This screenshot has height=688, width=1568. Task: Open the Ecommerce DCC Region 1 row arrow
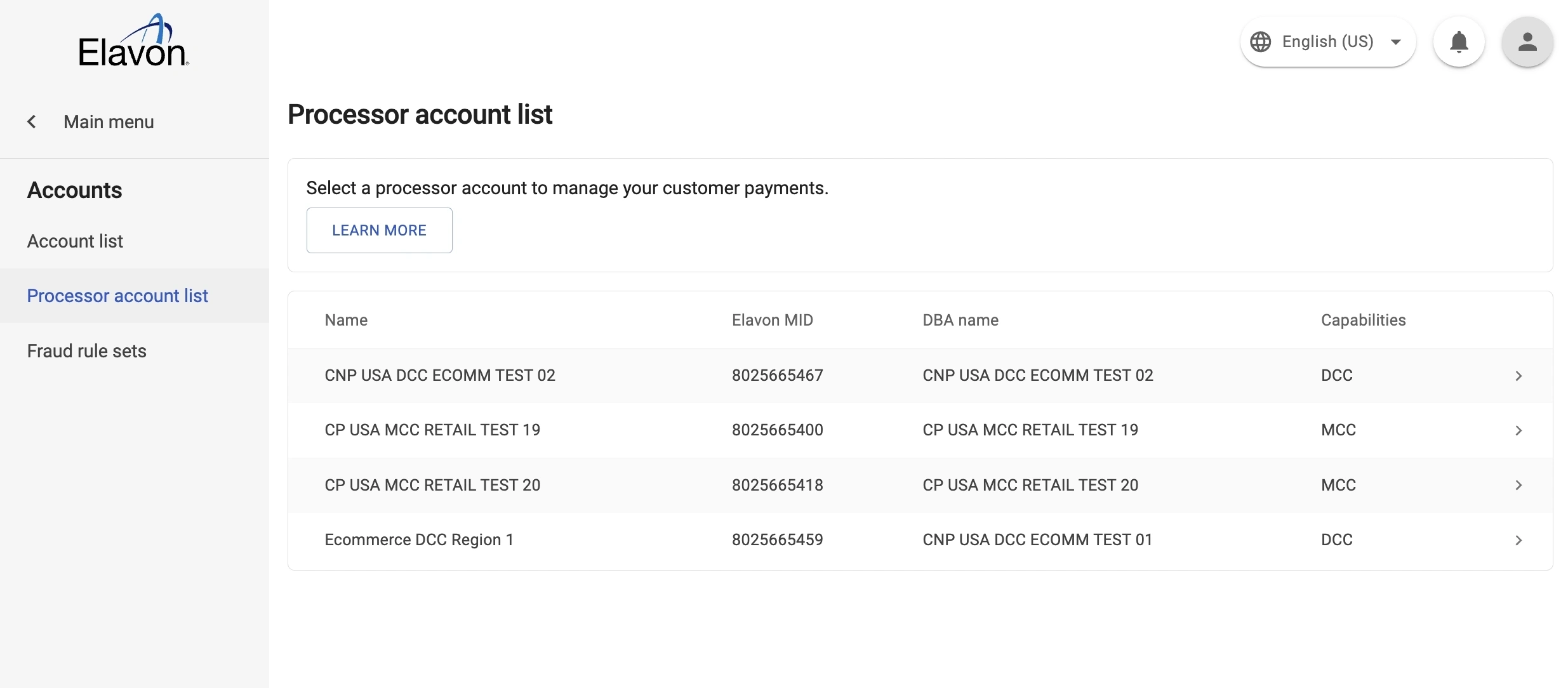coord(1518,540)
